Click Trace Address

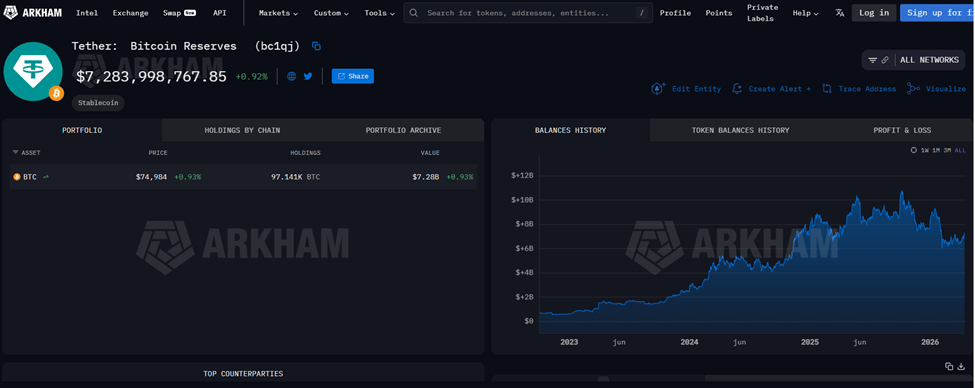859,89
